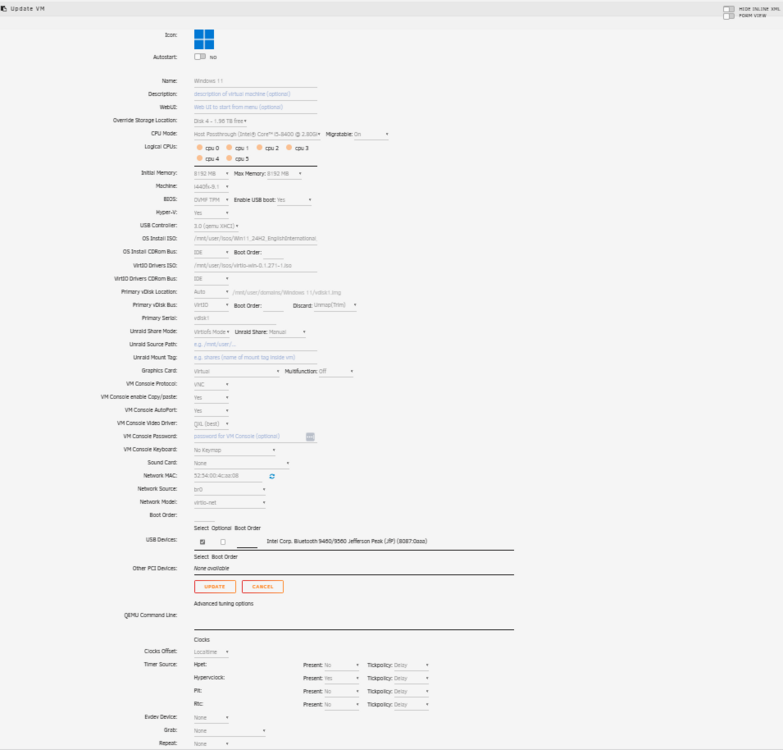Check the Optional box for Intel Bluetooth USB device
The height and width of the screenshot is (750, 783).
tap(223, 542)
